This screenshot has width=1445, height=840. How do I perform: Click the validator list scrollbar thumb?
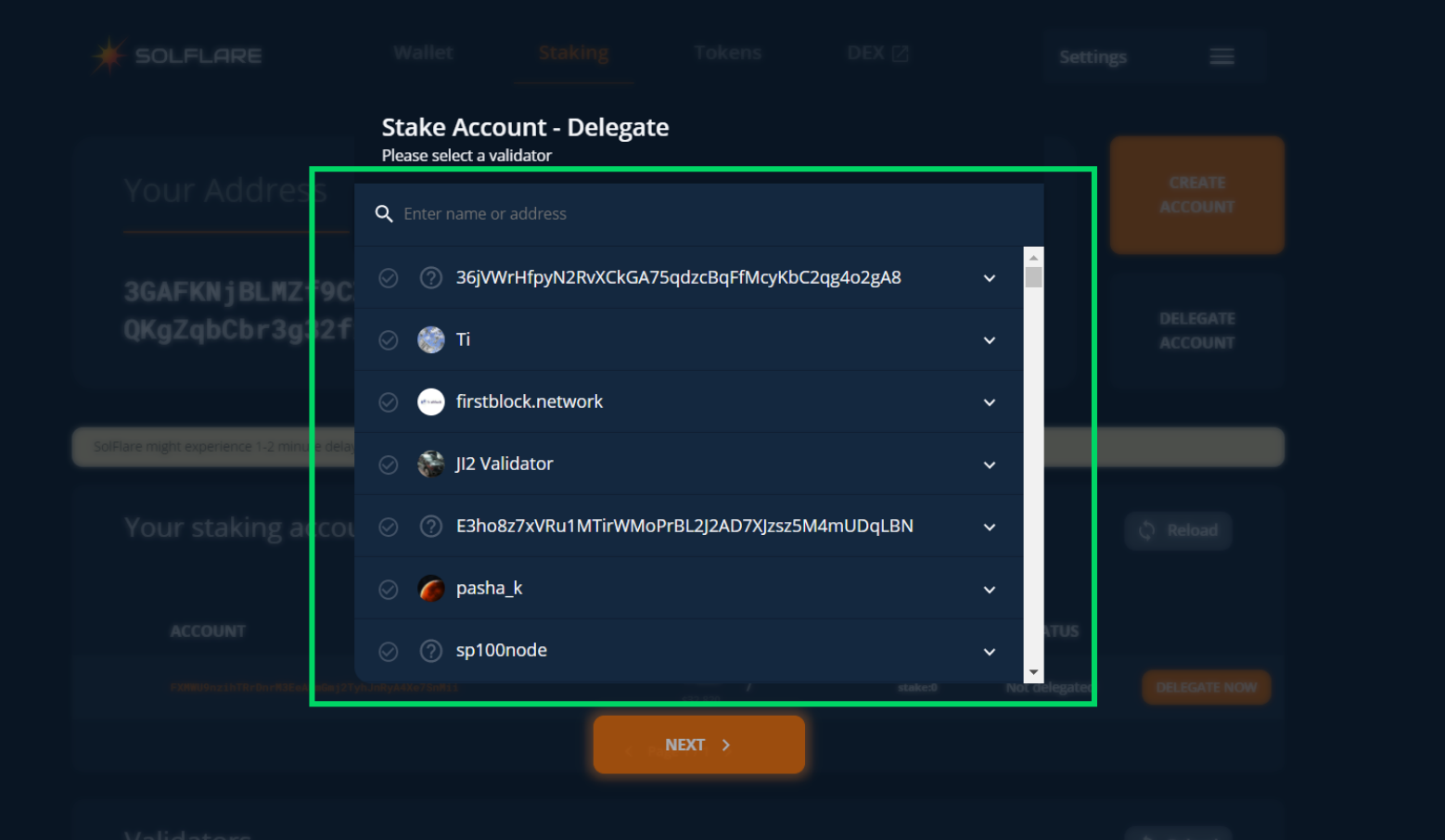click(x=1033, y=277)
